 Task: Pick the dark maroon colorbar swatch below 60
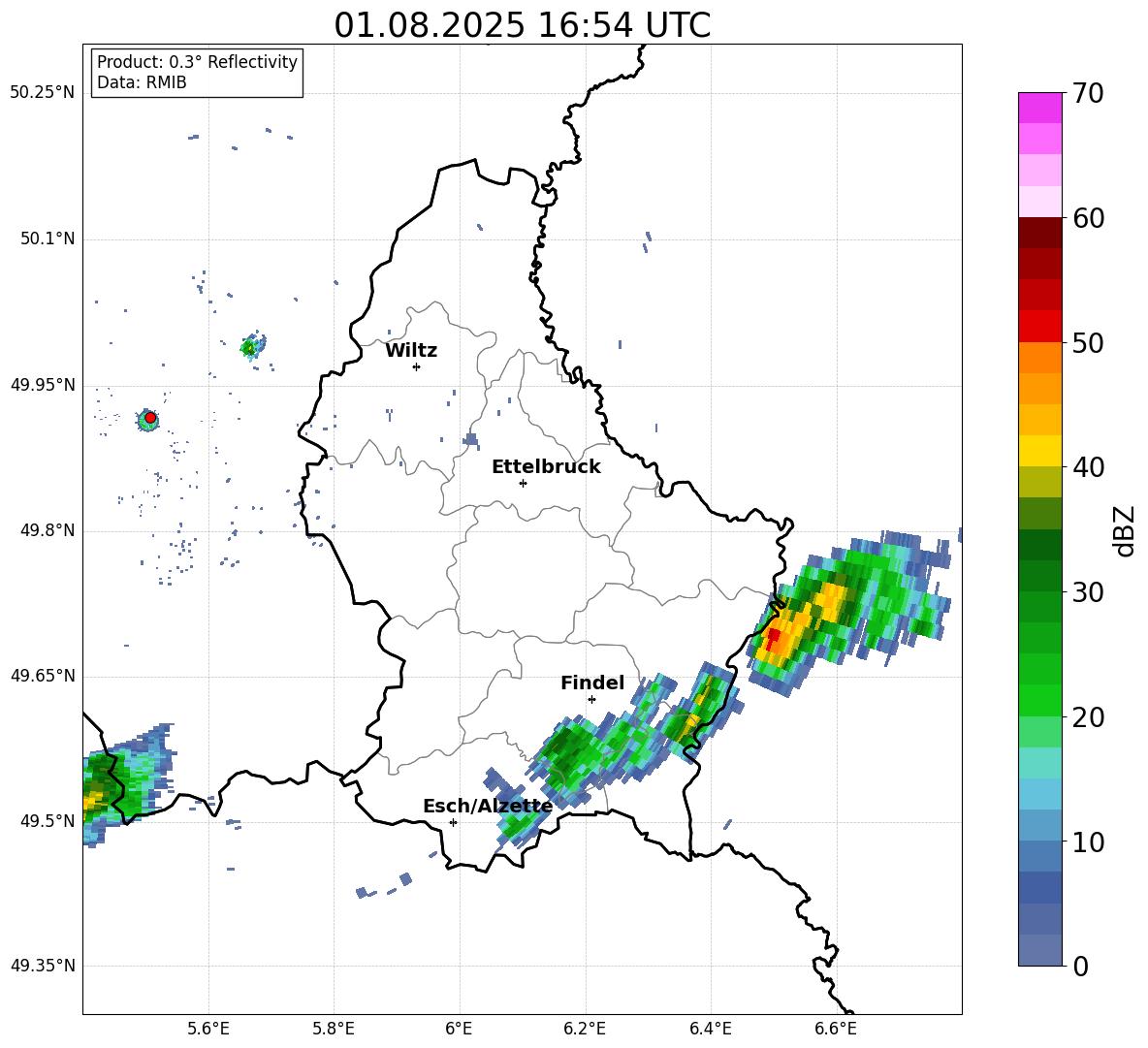1039,233
